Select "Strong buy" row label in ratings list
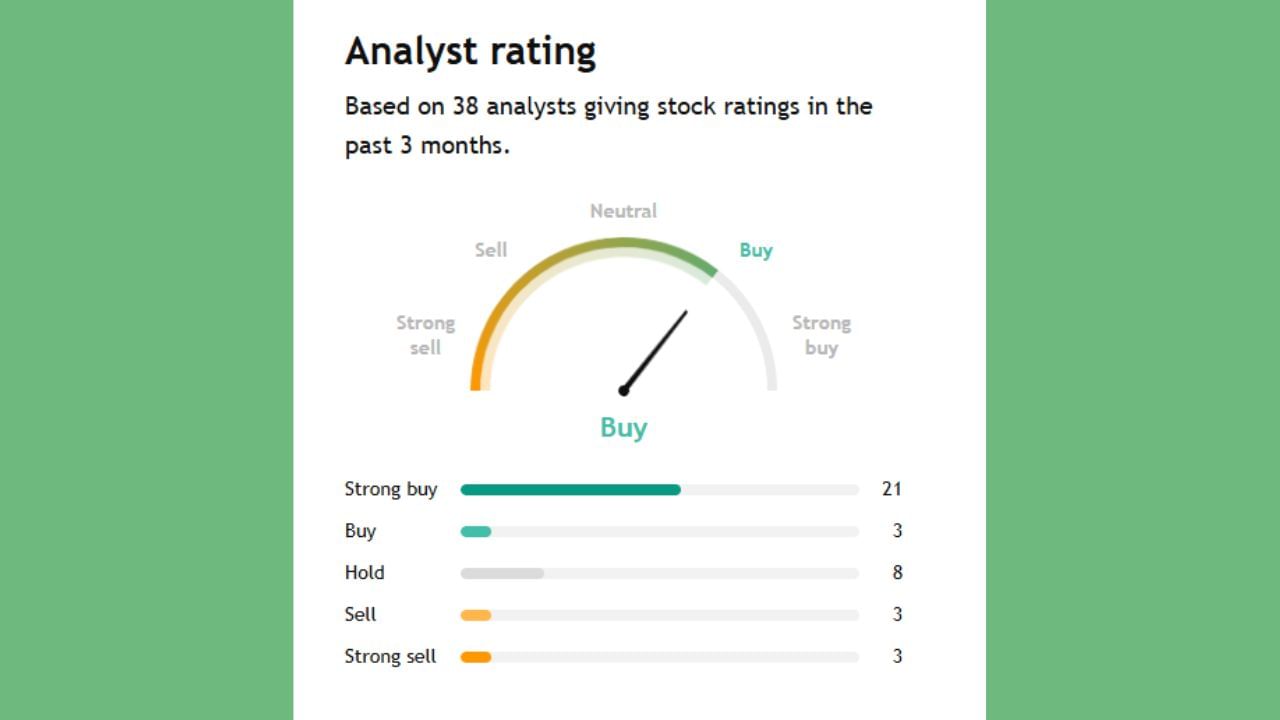The height and width of the screenshot is (720, 1280). pos(391,489)
